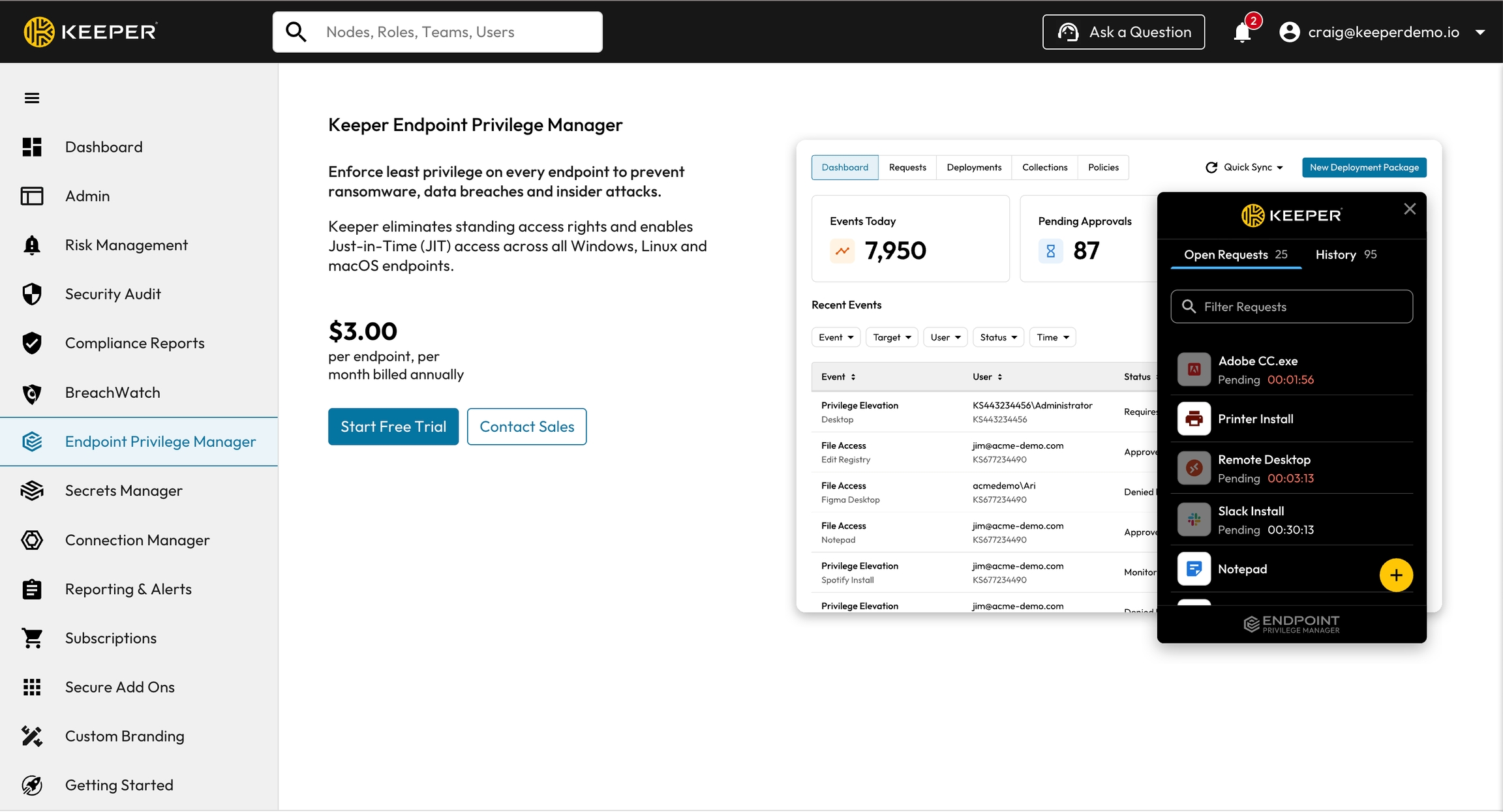The height and width of the screenshot is (812, 1503).
Task: Open Reporting & Alerts menu item
Action: (129, 589)
